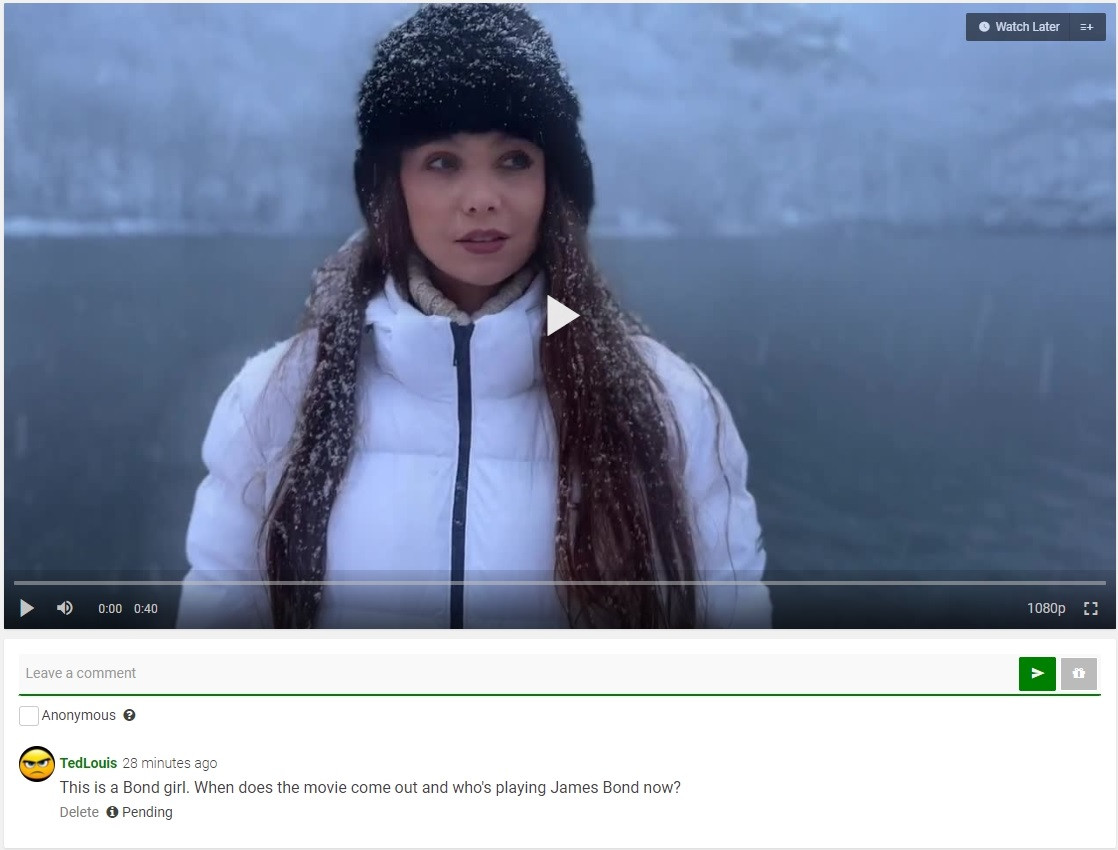1118x850 pixels.
Task: Click the gray gift icon button
Action: coord(1078,673)
